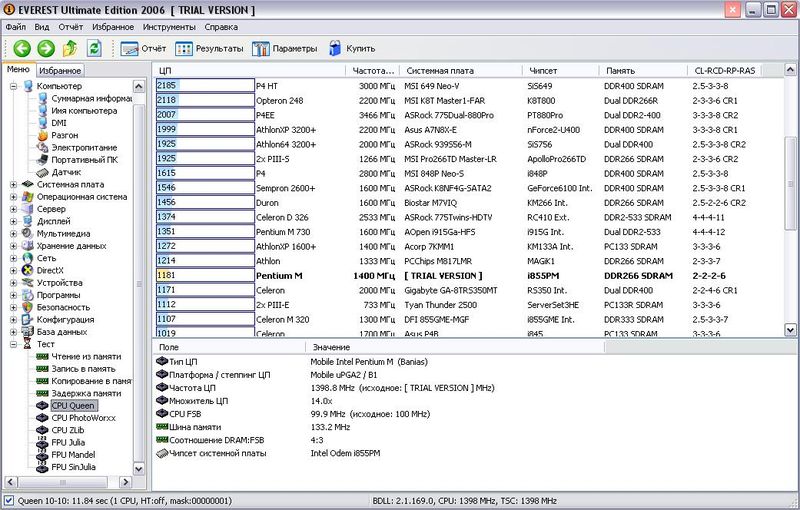This screenshot has width=800, height=510.
Task: Open the Справка menu
Action: pyautogui.click(x=221, y=27)
